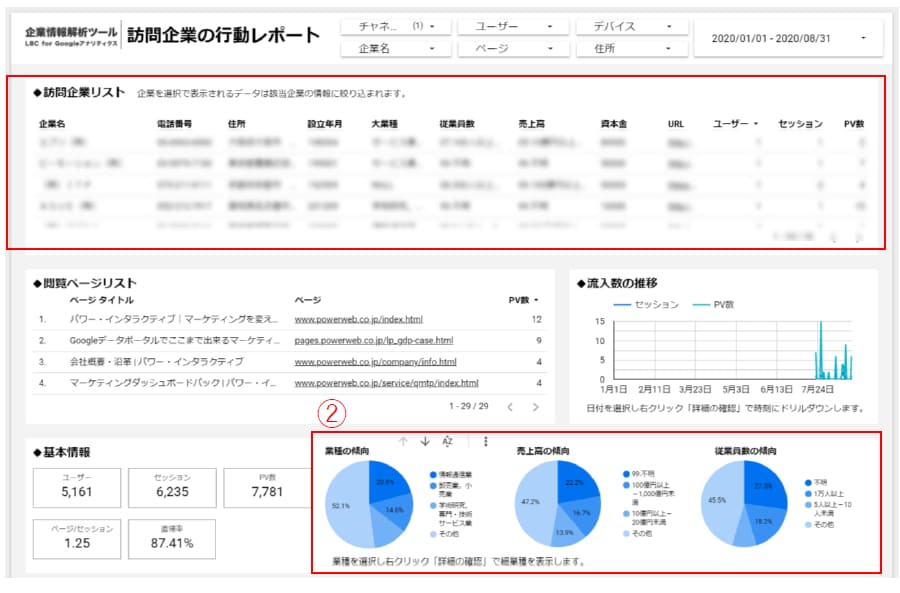This screenshot has height=593, width=900.
Task: Click the 企業情報解析ツール logo
Action: point(71,36)
